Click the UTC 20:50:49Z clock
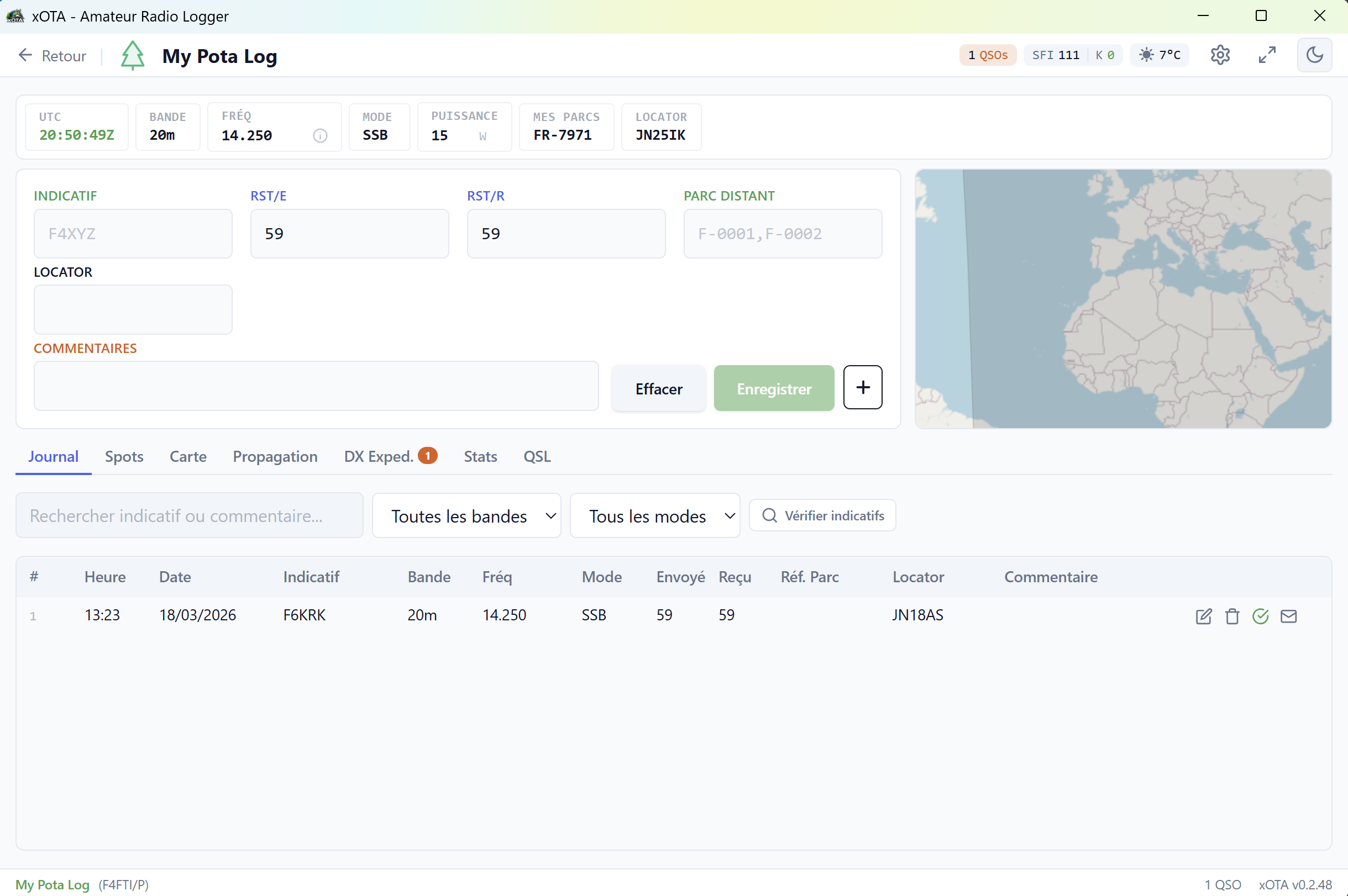The image size is (1348, 896). (x=77, y=127)
